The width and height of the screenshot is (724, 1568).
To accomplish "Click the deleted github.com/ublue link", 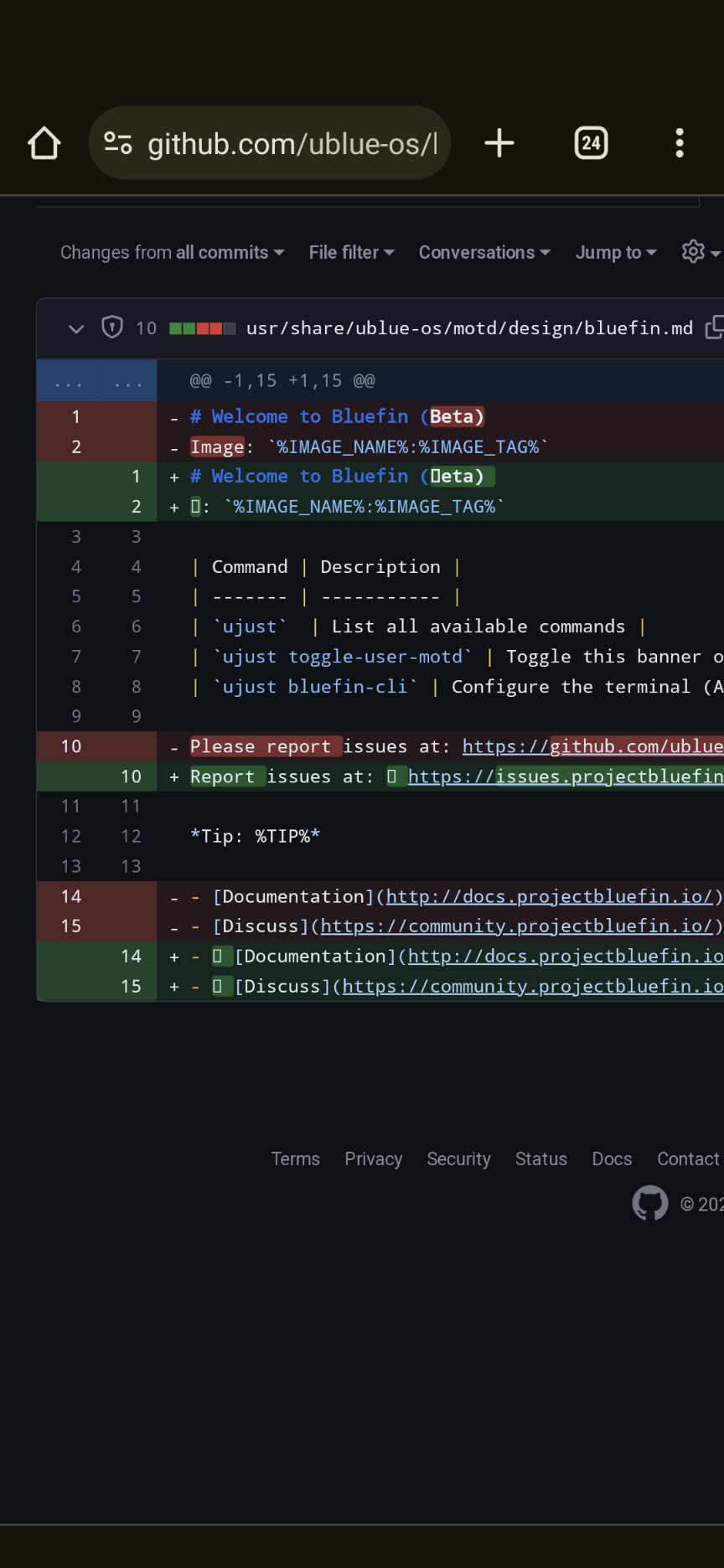I will [592, 746].
